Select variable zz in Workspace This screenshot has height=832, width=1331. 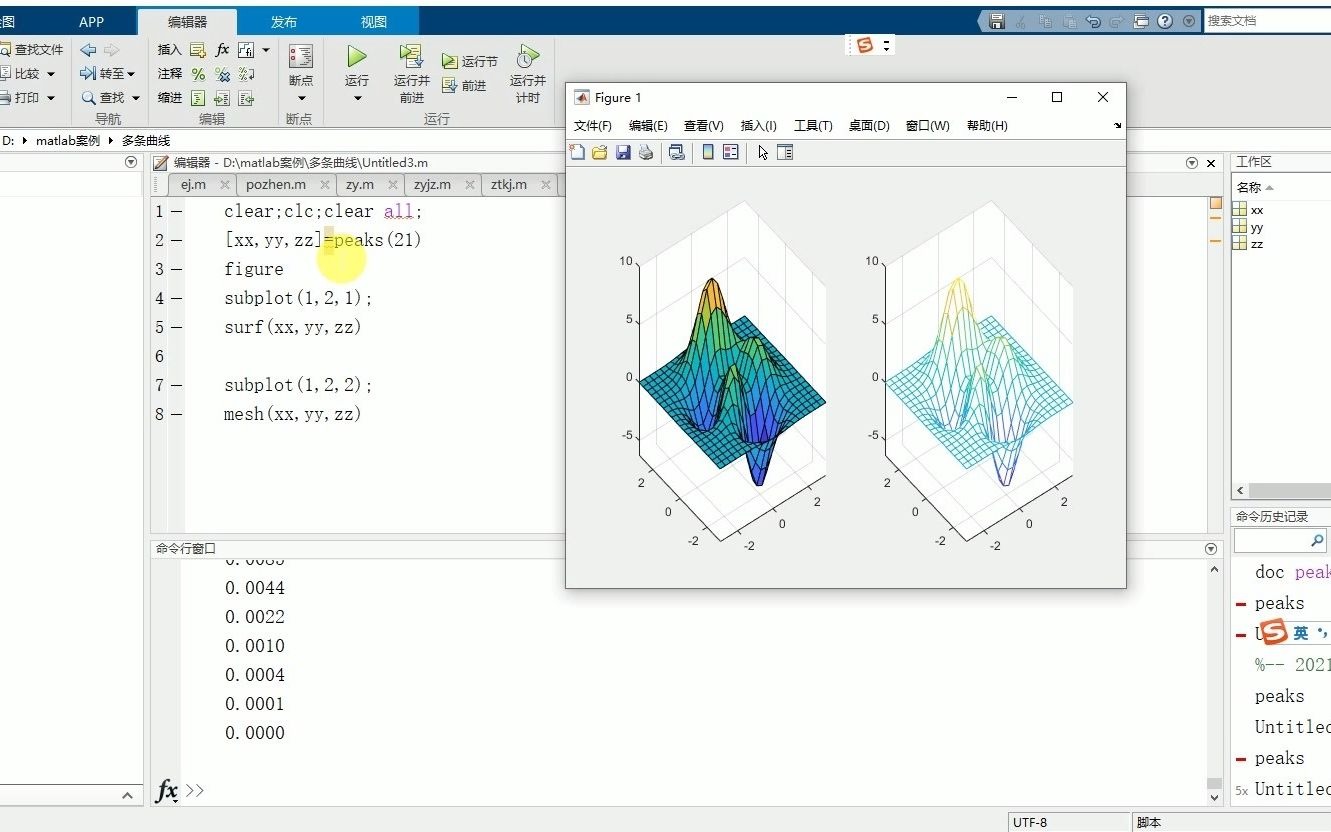point(1257,243)
